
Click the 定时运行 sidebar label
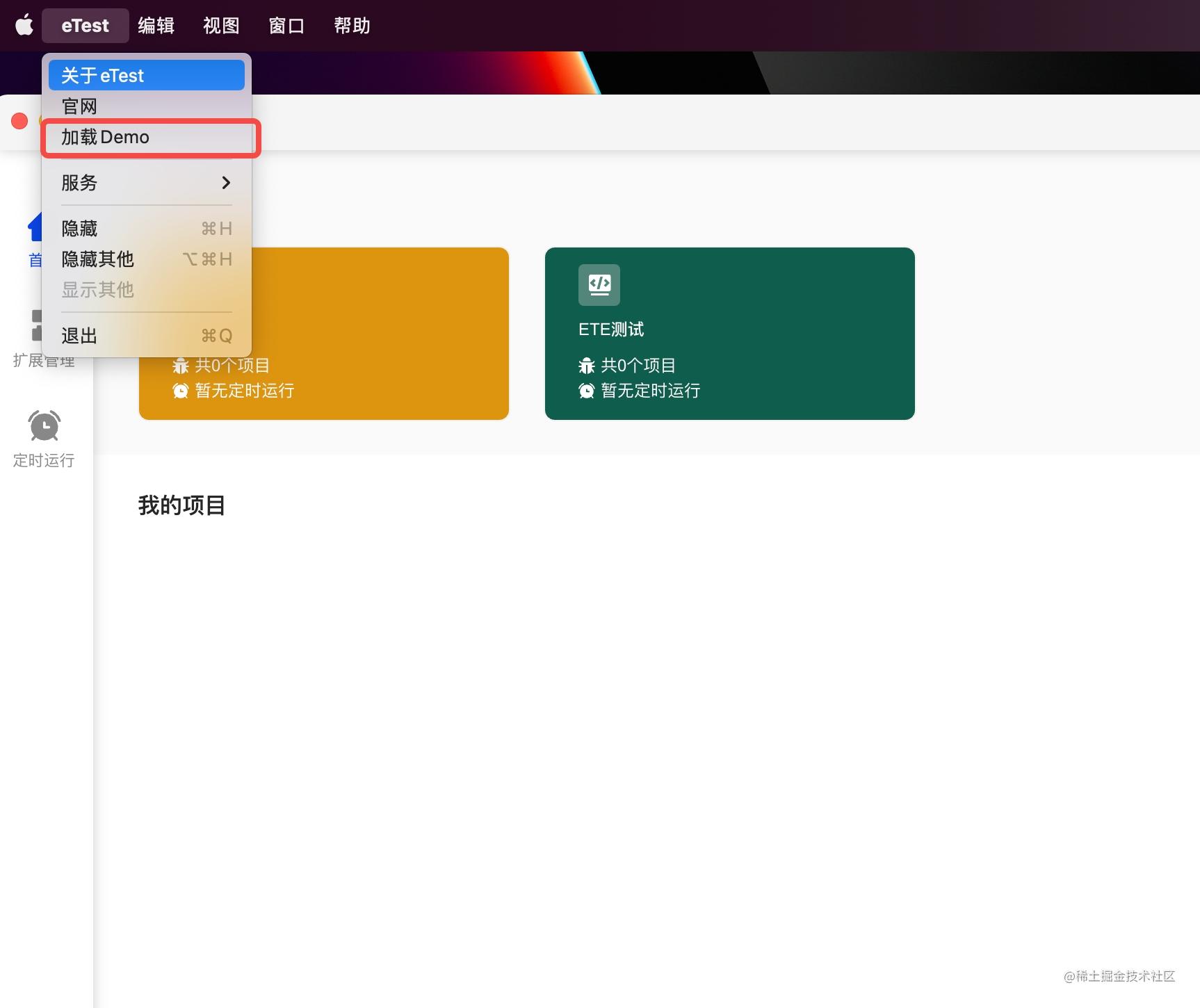point(44,460)
